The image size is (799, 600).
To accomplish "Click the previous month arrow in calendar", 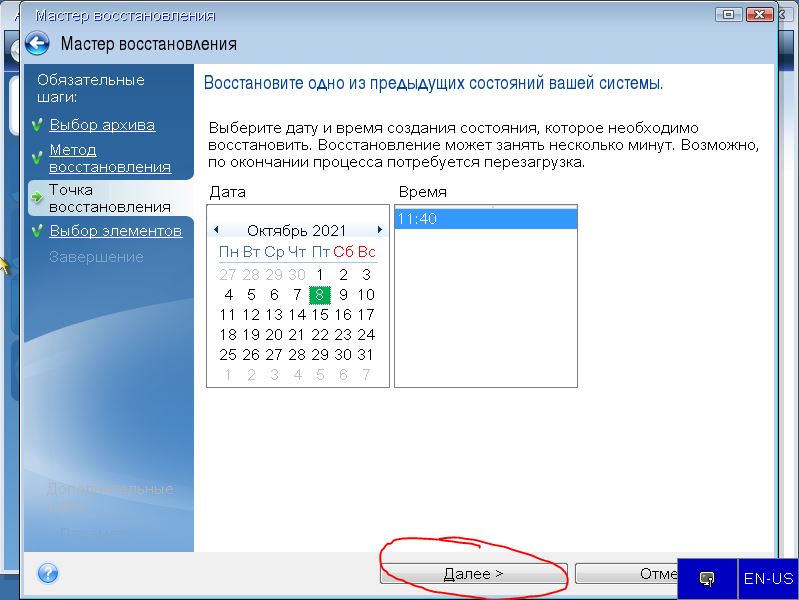I will [216, 230].
